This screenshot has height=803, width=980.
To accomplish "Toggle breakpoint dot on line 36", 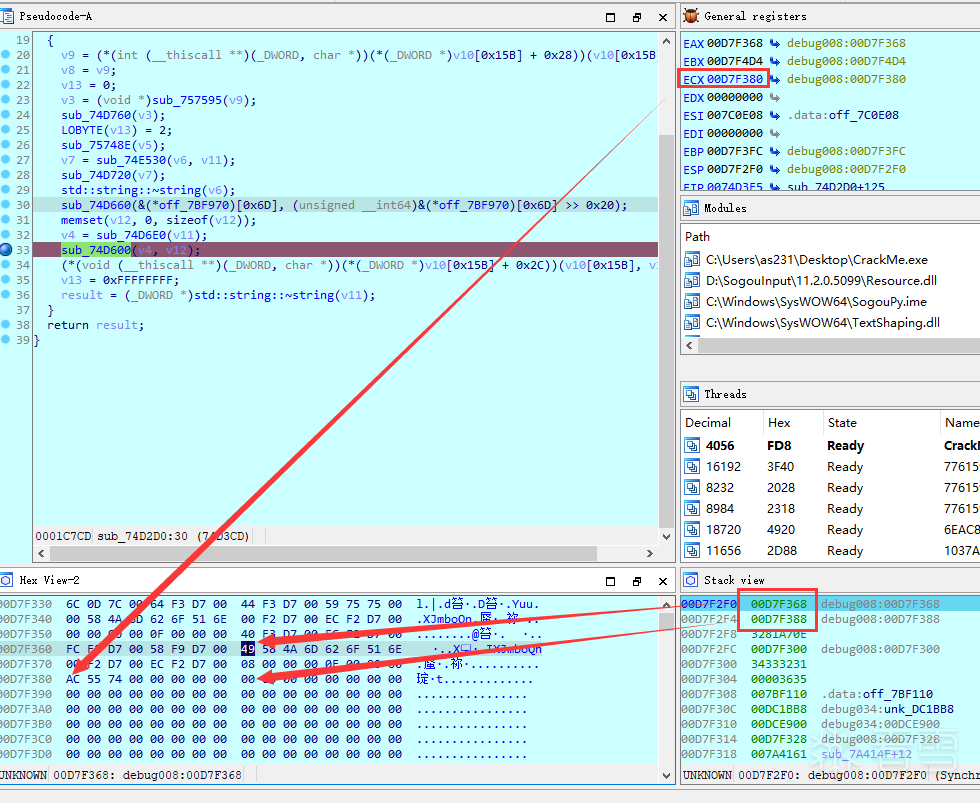I will coord(6,295).
